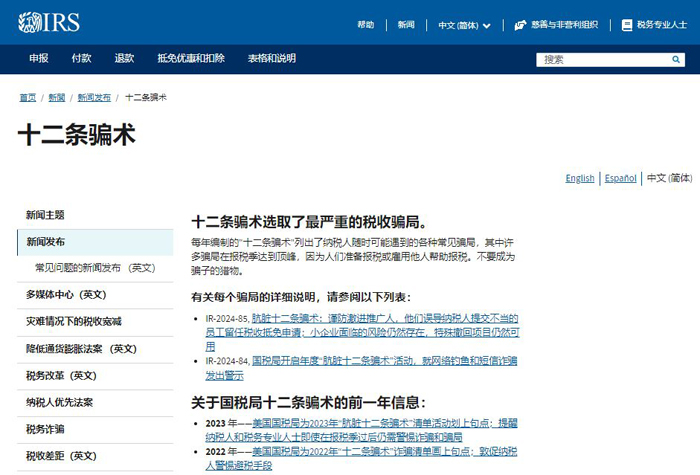Go to 新闻 in the breadcrumb
This screenshot has height=475, width=700.
(x=57, y=97)
